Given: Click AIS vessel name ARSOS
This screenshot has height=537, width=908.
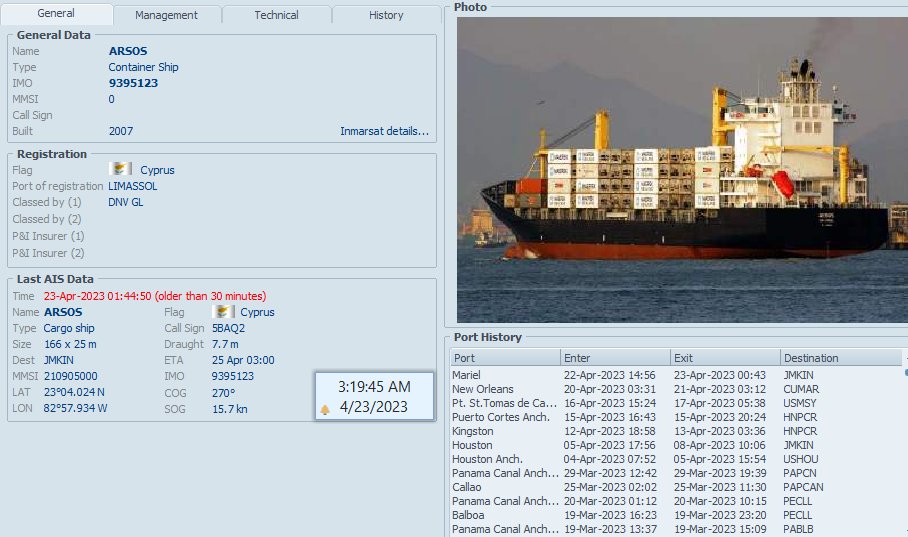Looking at the screenshot, I should [63, 312].
